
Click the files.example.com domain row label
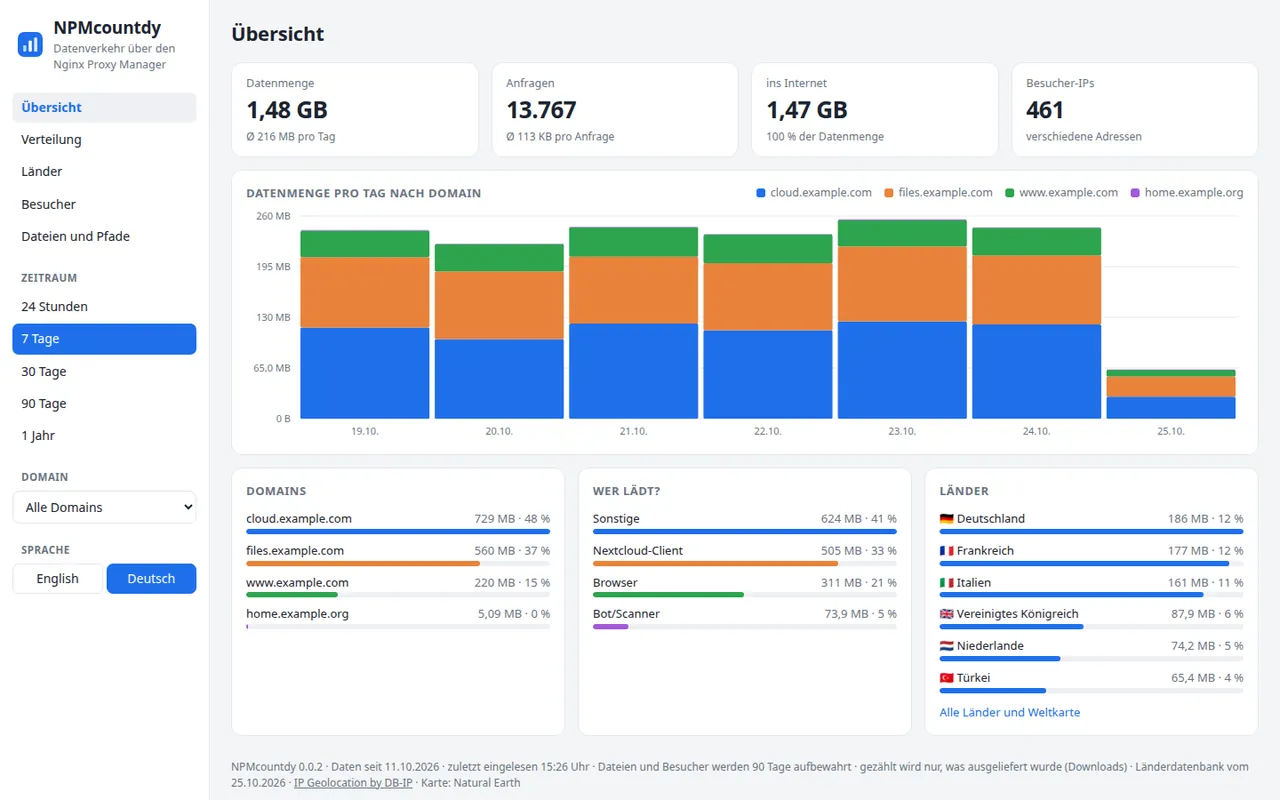point(295,551)
